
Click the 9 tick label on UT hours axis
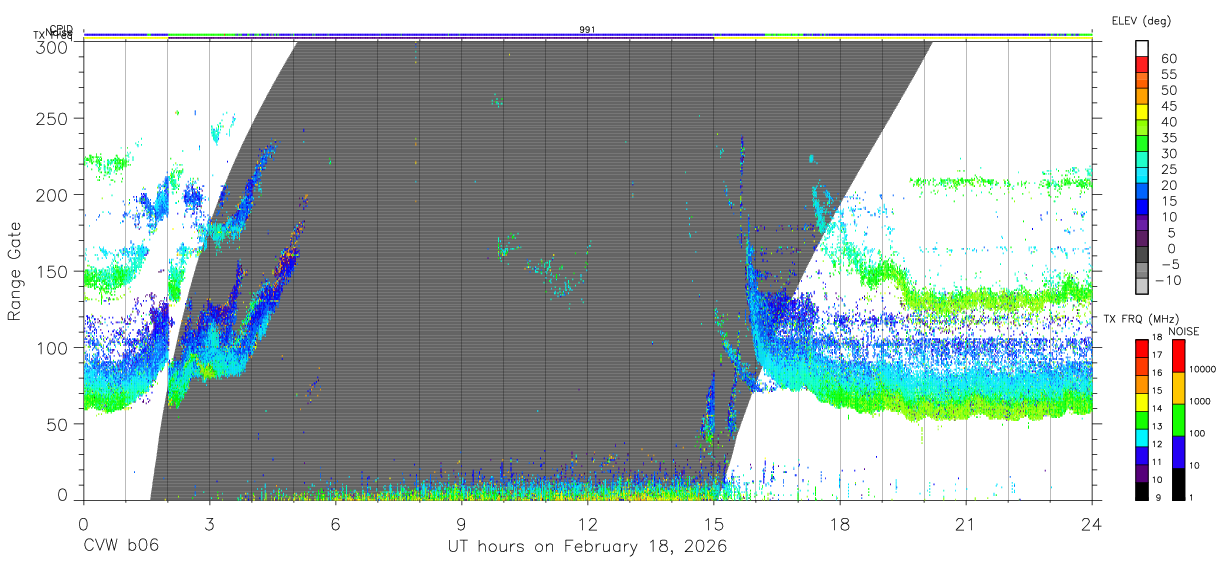pos(461,523)
